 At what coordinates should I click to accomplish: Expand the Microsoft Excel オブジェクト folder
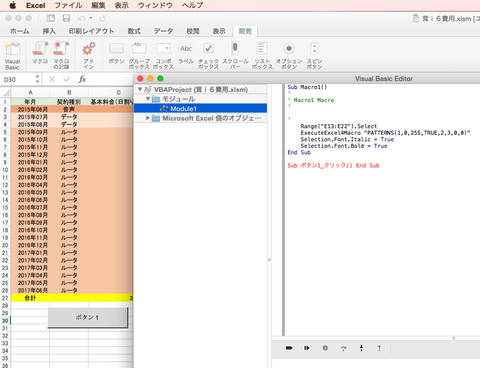pos(148,118)
